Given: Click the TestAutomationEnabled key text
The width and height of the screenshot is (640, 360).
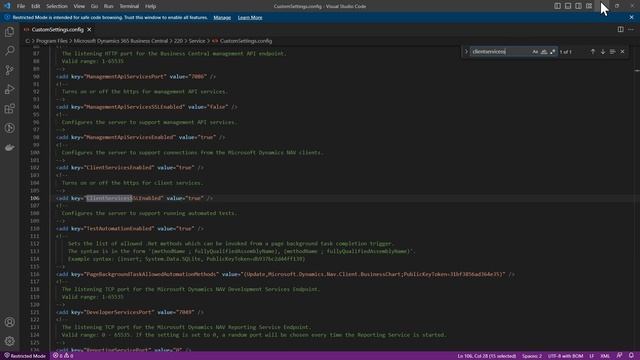Looking at the screenshot, I should (120, 229).
